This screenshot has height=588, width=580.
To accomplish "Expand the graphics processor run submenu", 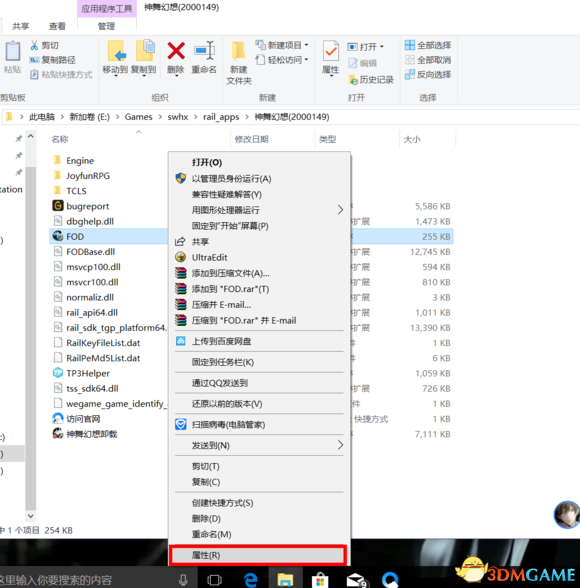I will (340, 210).
